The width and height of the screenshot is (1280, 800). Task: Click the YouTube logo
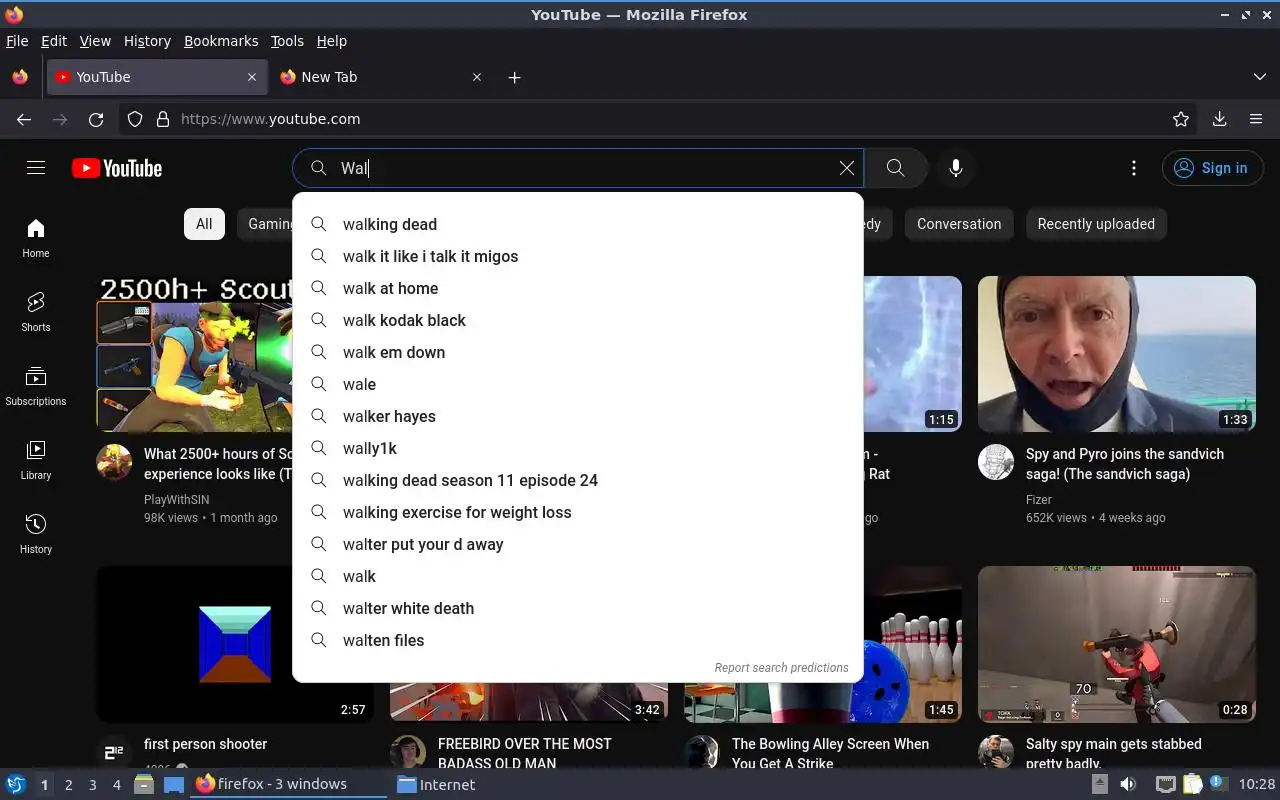click(117, 168)
